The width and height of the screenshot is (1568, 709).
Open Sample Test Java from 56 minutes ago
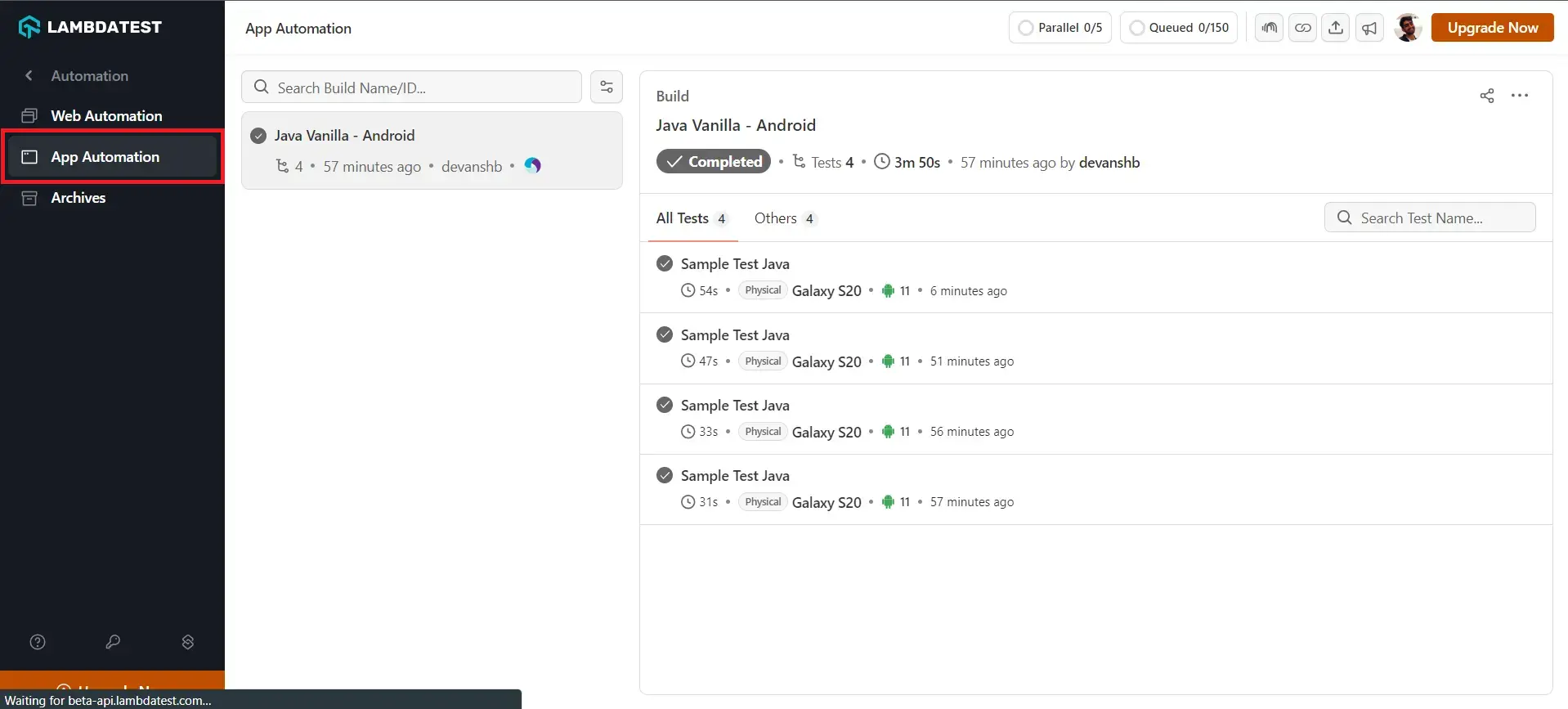coord(1095,419)
